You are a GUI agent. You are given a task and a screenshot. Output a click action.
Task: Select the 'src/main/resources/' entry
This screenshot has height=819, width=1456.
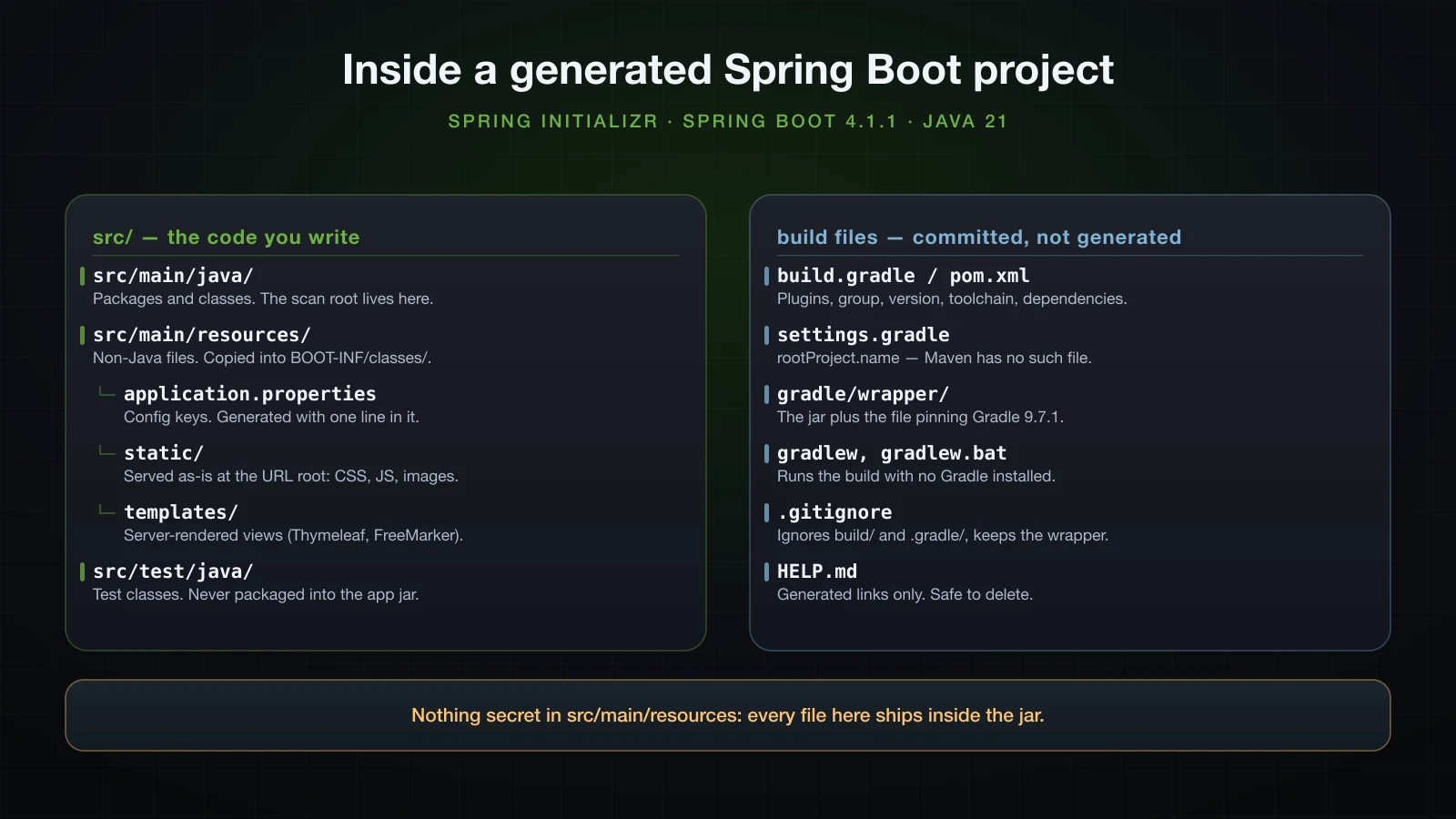pyautogui.click(x=202, y=335)
